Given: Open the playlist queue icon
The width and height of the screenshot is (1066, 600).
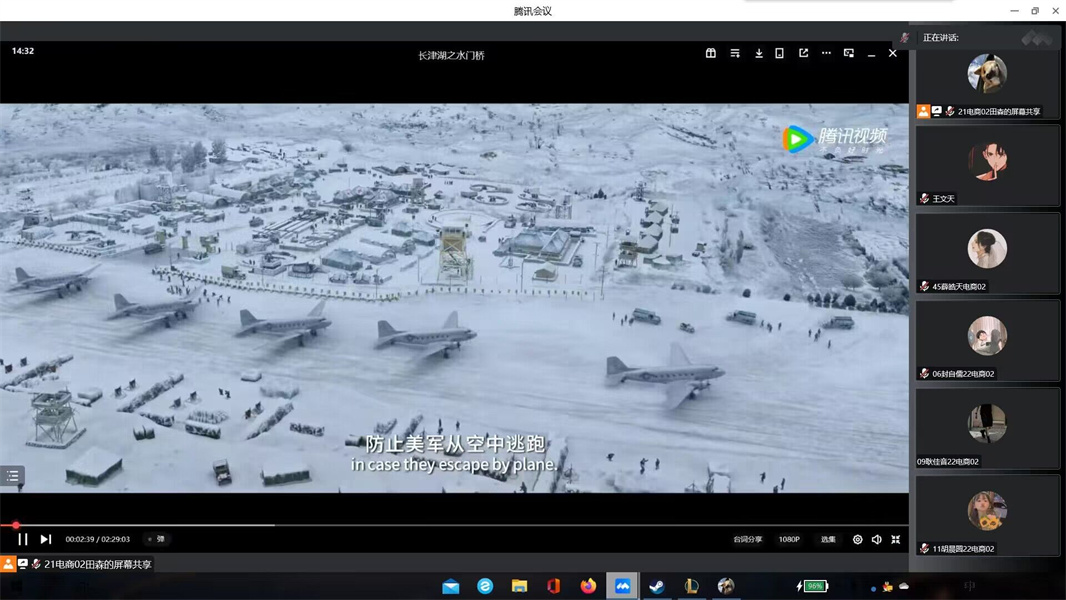Looking at the screenshot, I should [x=735, y=53].
